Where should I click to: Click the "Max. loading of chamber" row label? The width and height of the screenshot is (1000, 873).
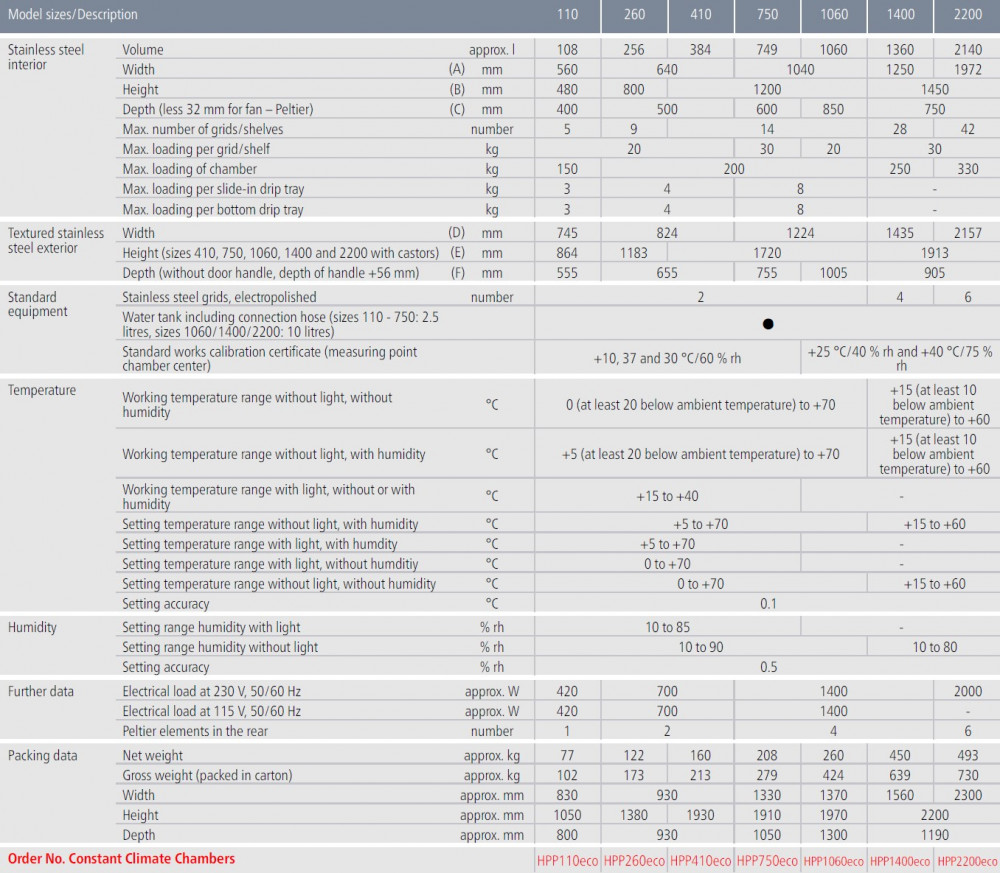189,169
